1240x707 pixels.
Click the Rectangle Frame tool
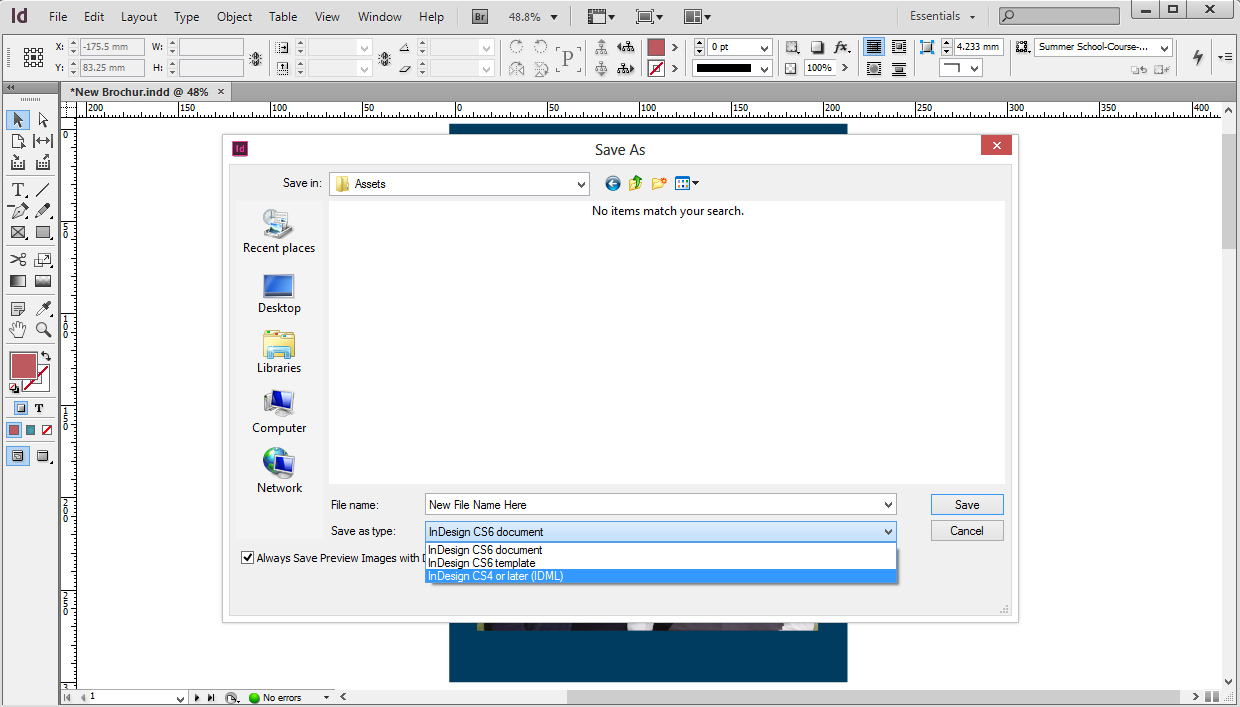[18, 233]
